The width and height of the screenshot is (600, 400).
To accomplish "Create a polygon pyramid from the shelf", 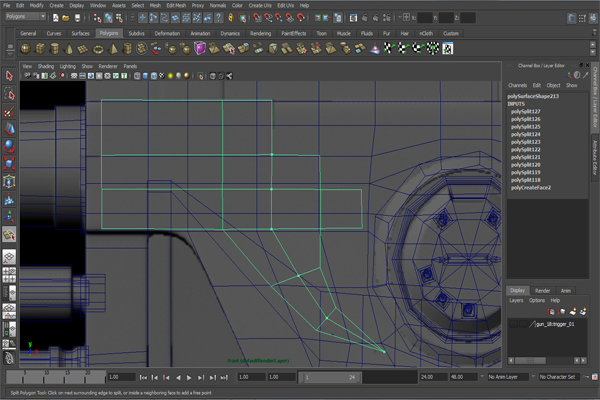I will click(113, 49).
